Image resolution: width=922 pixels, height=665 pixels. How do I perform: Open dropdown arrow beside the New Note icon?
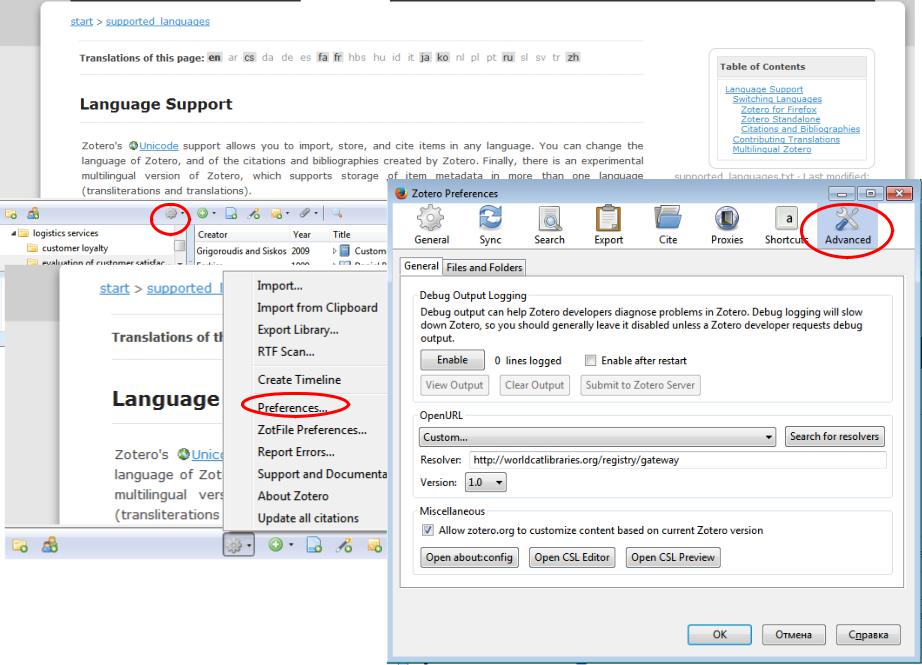tap(288, 213)
